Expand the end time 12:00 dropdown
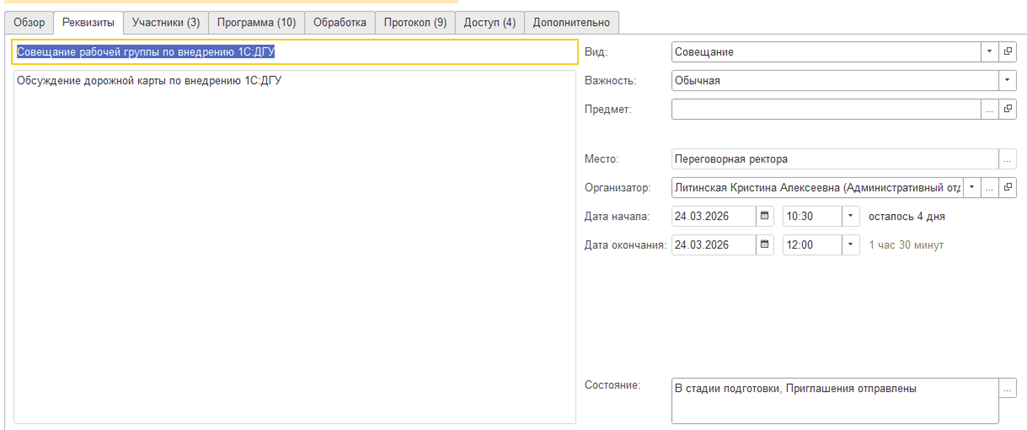1027x430 pixels. [850, 244]
